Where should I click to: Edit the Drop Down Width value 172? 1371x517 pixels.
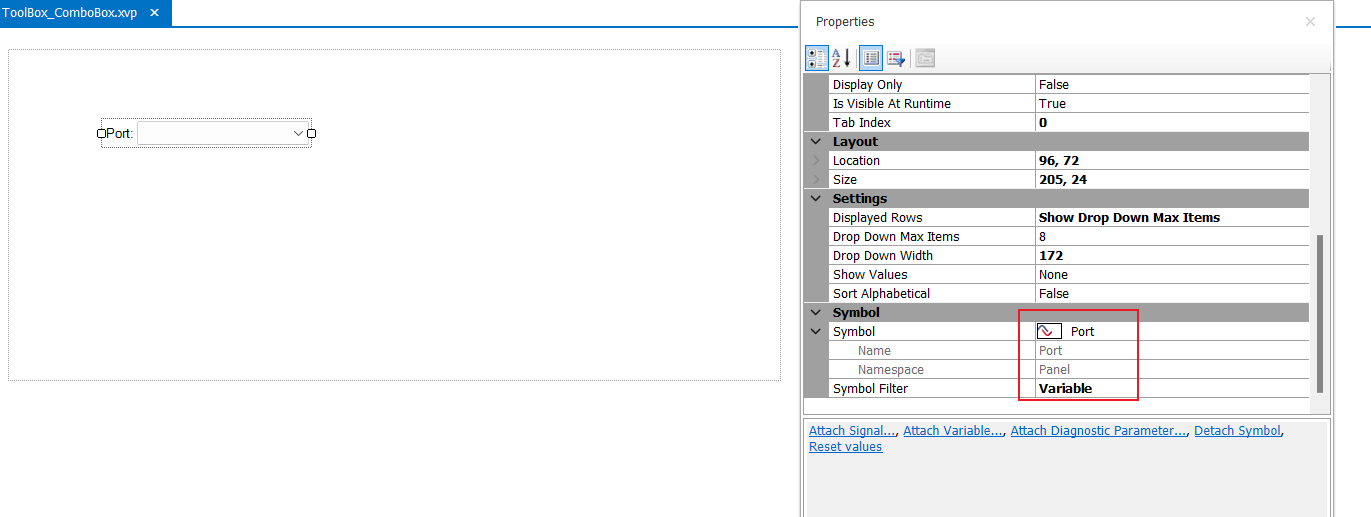pyautogui.click(x=1172, y=256)
